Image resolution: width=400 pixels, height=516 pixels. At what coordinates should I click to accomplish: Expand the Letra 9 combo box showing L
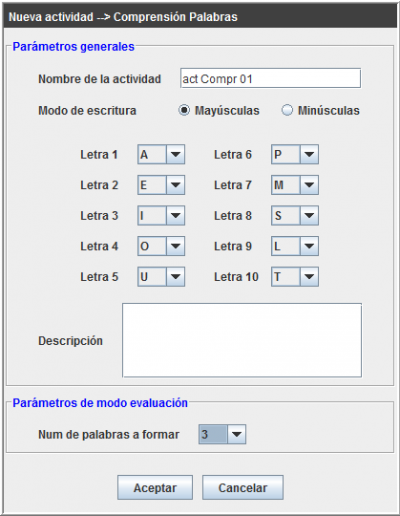click(x=295, y=246)
